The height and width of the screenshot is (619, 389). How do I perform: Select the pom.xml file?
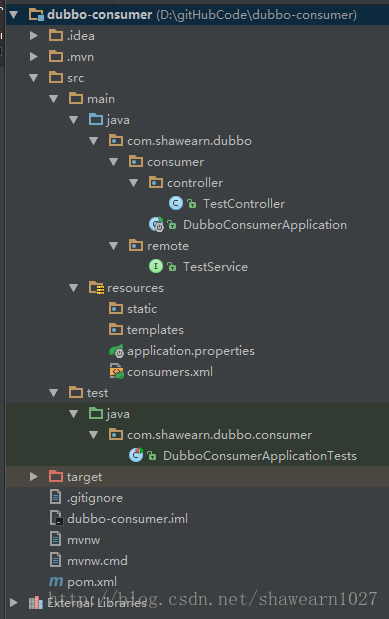(x=92, y=582)
